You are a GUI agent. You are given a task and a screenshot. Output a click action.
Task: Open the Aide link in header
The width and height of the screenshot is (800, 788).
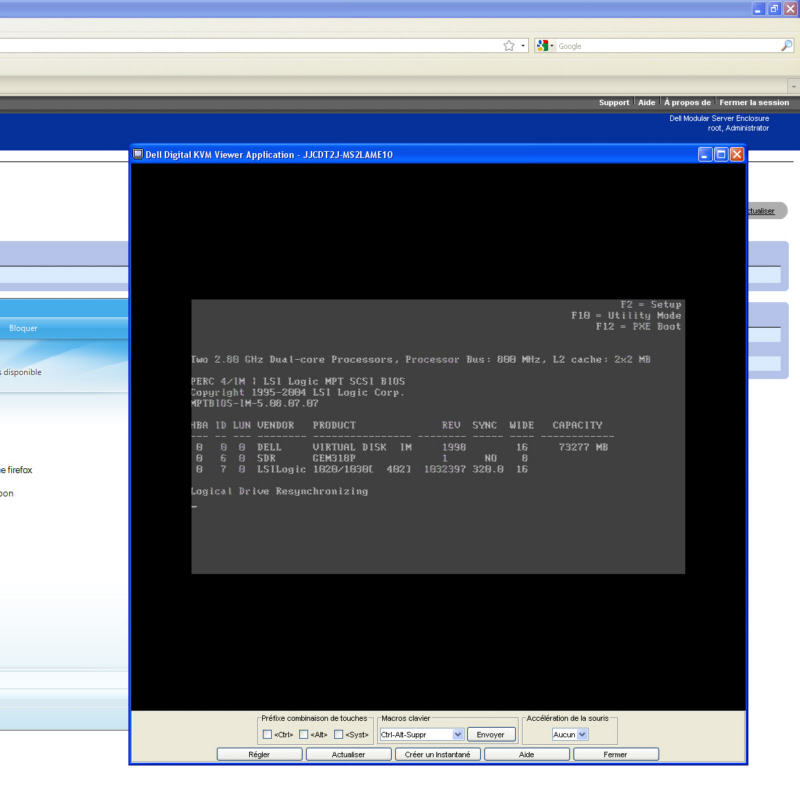pyautogui.click(x=646, y=103)
